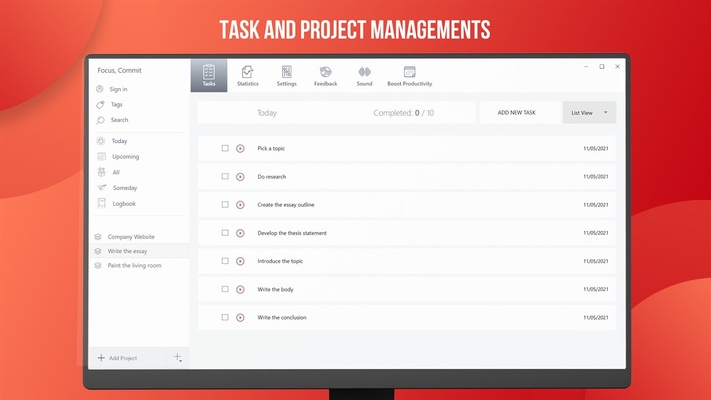Click Add Project label
The width and height of the screenshot is (711, 400).
[123, 358]
